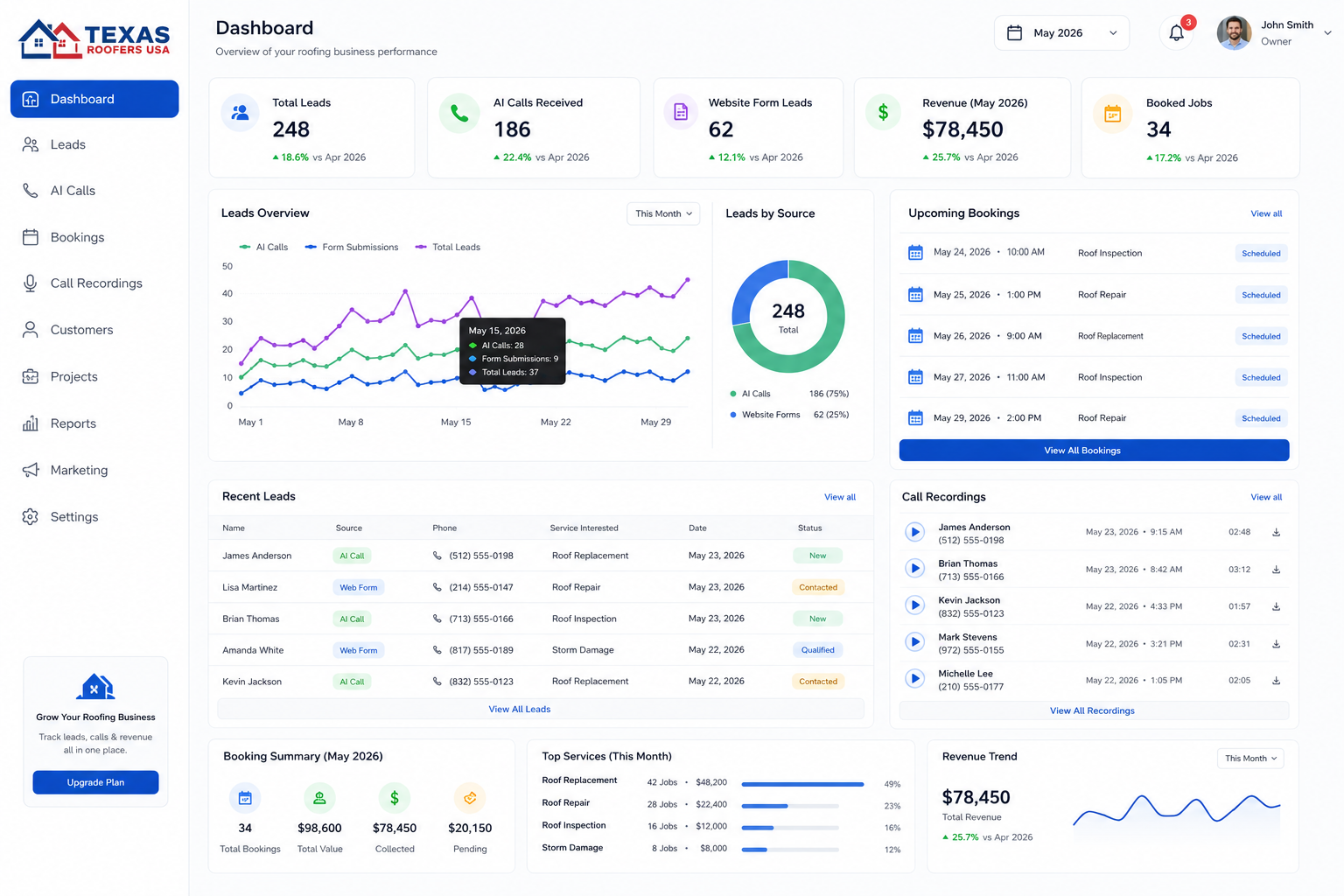
Task: Click the Web Form tag for Lisa Martinez
Action: pos(359,587)
